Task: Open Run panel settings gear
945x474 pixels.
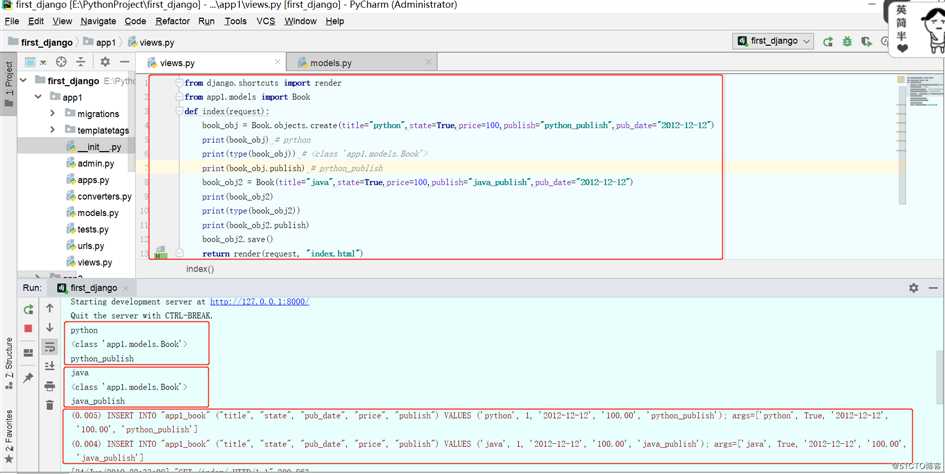Action: click(914, 288)
